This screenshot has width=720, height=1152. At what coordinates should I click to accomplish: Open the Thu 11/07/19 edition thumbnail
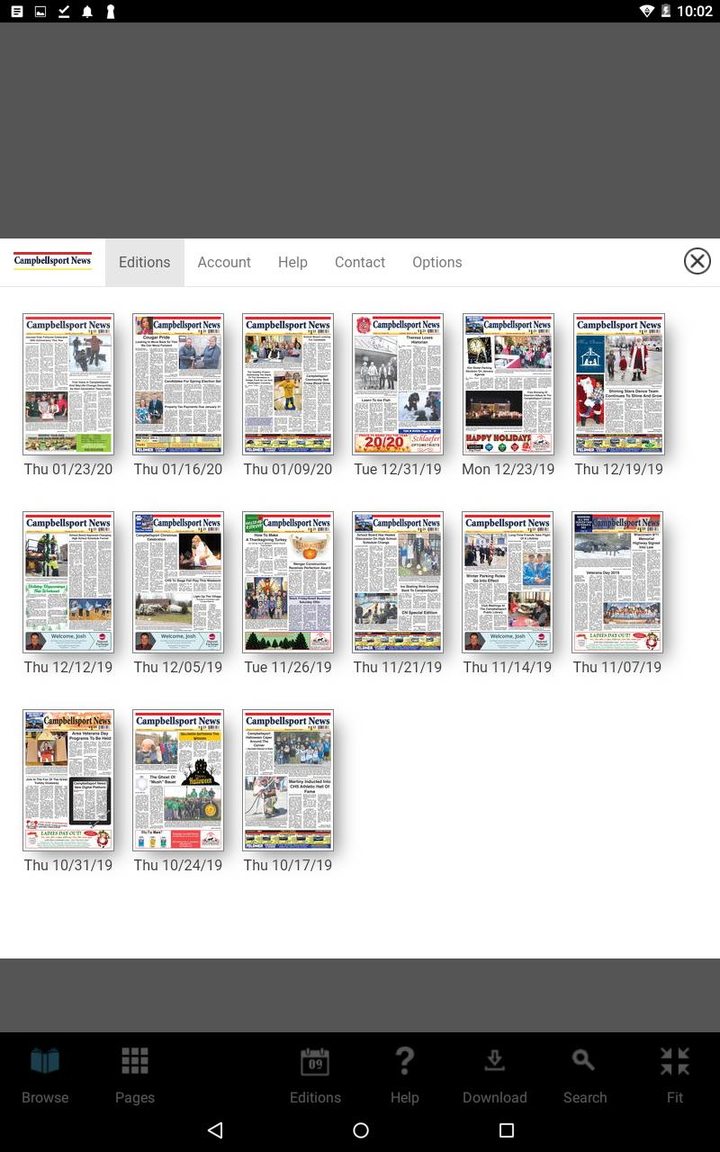(617, 583)
